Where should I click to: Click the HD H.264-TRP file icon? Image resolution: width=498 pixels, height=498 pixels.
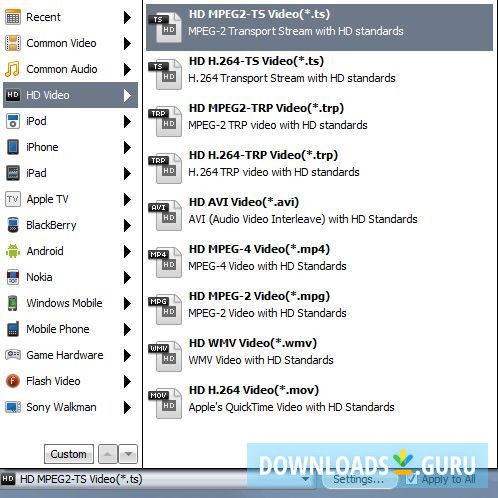(165, 168)
